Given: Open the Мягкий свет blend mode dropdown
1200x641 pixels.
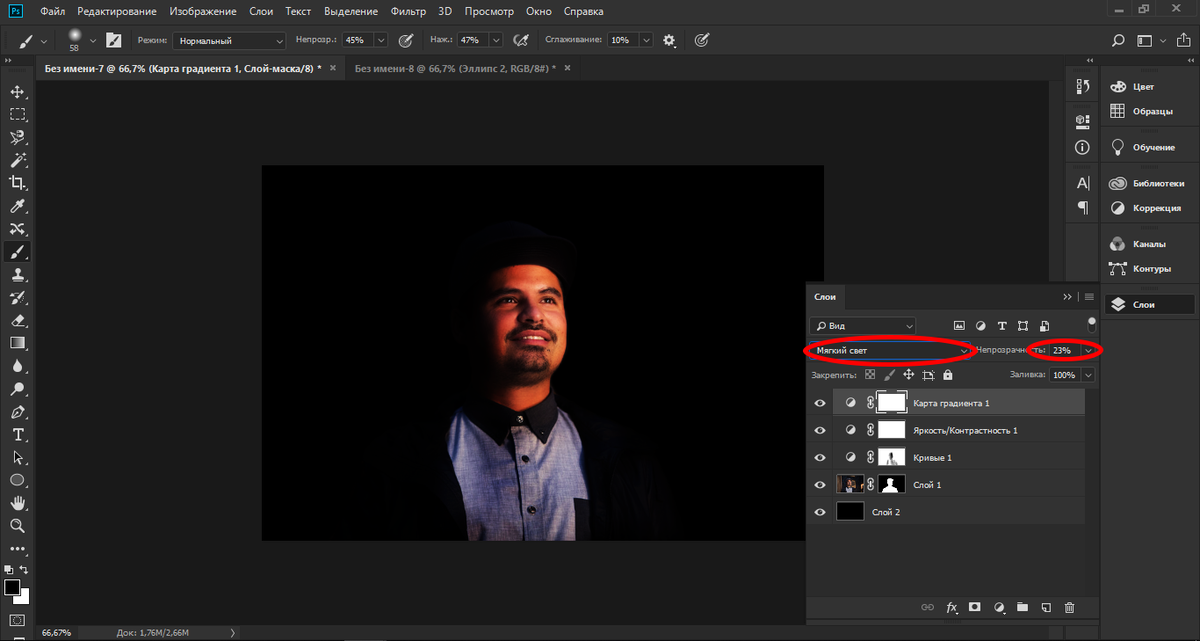Looking at the screenshot, I should click(x=890, y=351).
